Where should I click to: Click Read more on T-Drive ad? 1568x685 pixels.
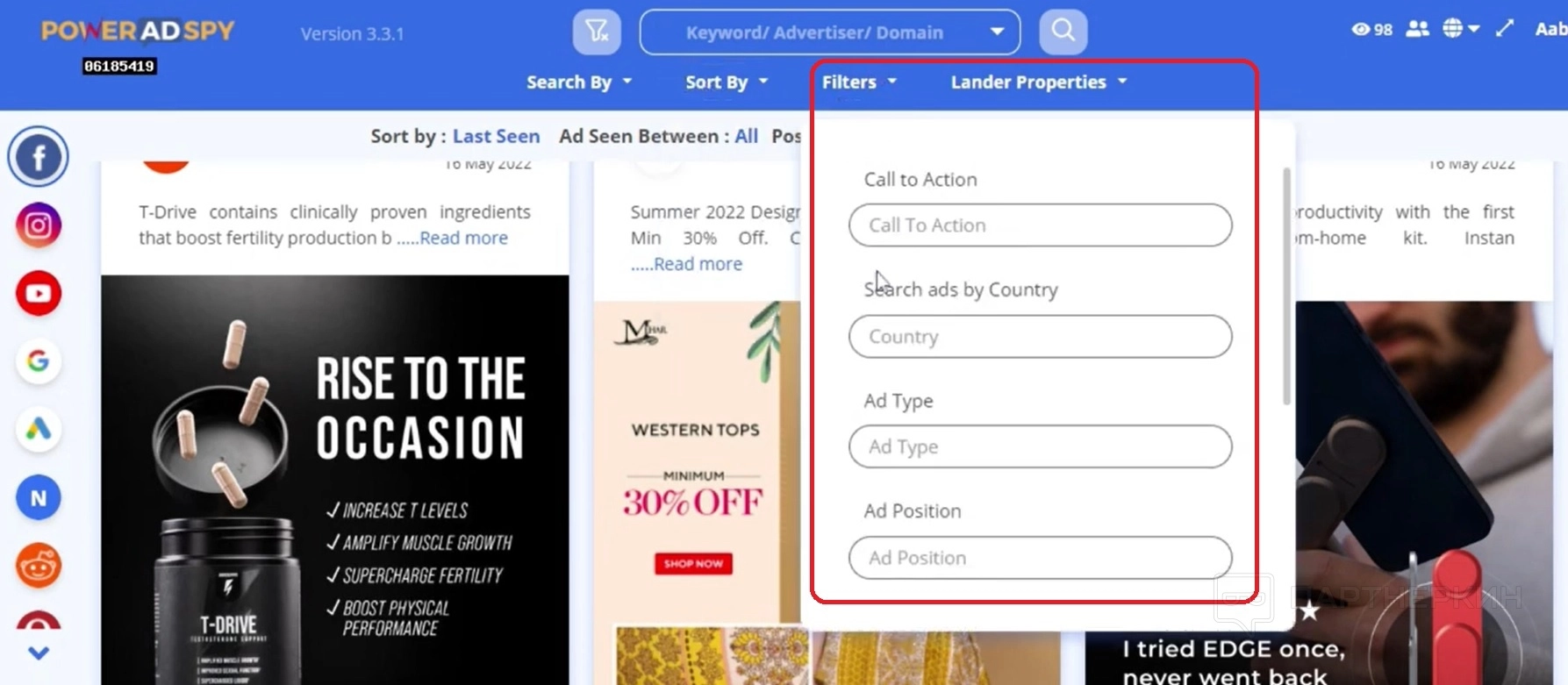pyautogui.click(x=463, y=239)
